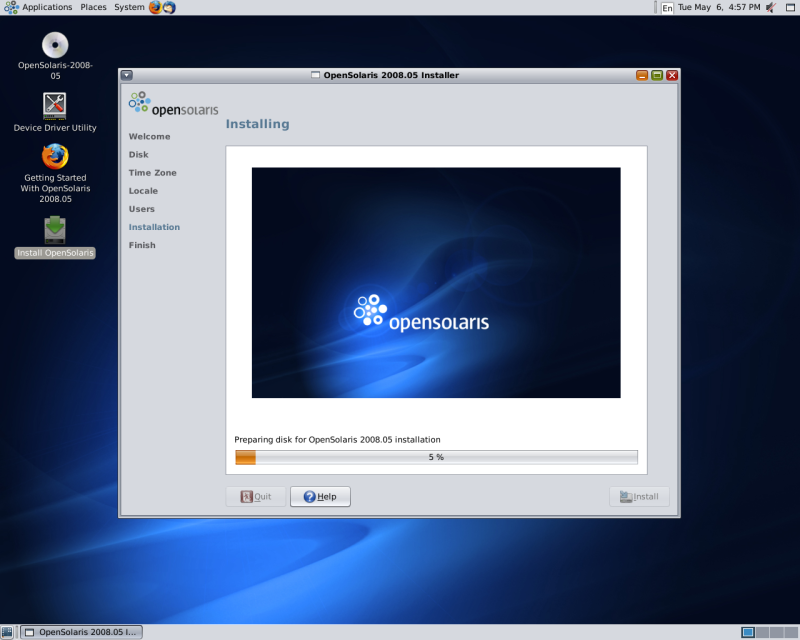This screenshot has height=640, width=800.
Task: Launch the Device Driver Utility
Action: [55, 105]
